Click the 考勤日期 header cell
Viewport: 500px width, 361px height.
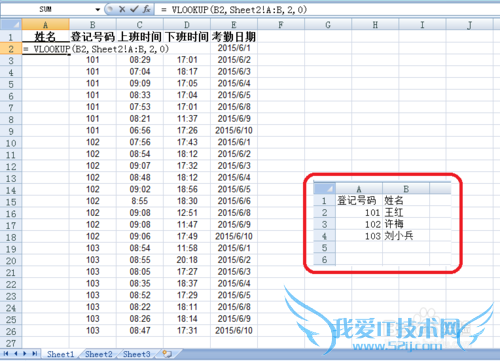[234, 37]
